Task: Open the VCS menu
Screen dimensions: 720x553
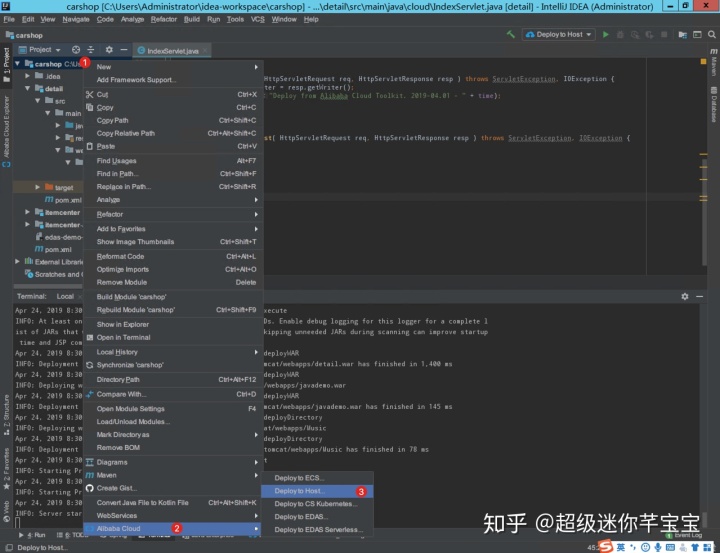Action: point(257,19)
